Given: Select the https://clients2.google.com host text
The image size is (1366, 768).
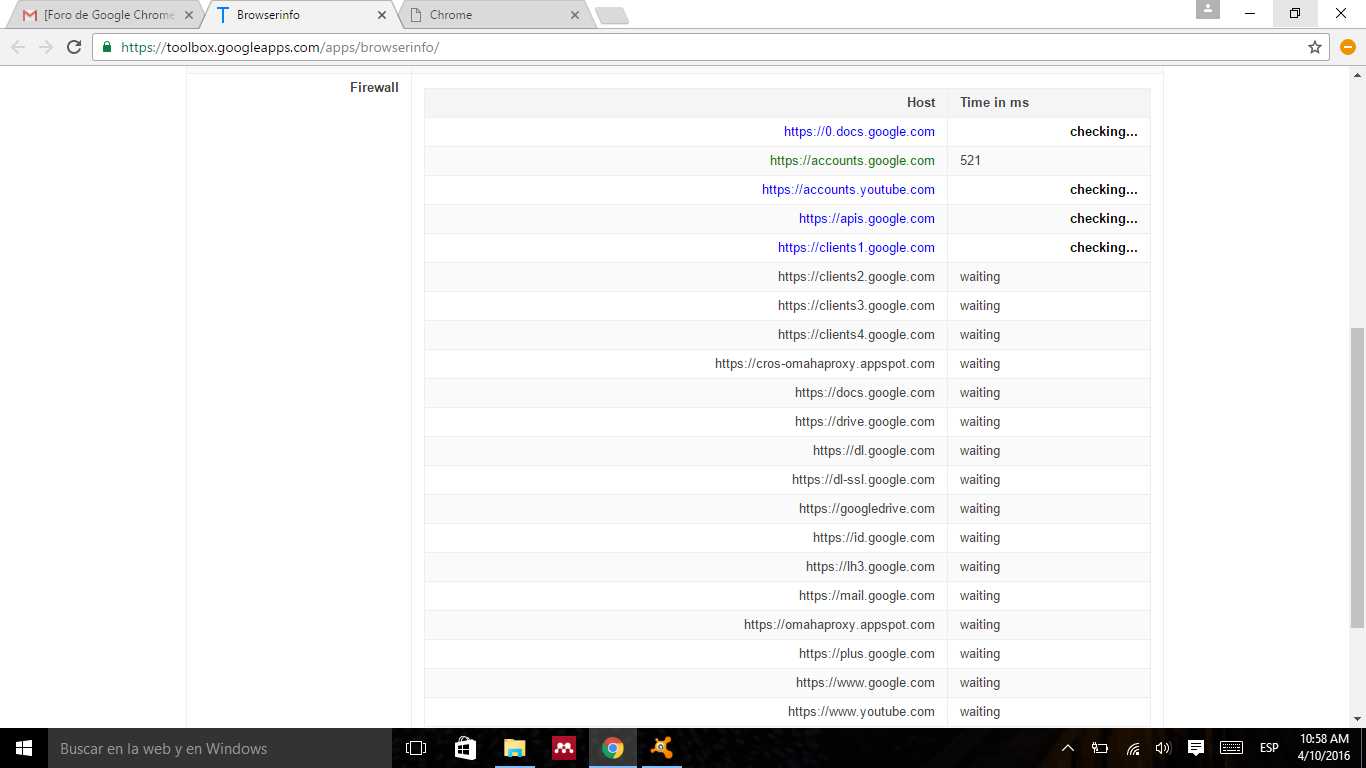Looking at the screenshot, I should (856, 277).
